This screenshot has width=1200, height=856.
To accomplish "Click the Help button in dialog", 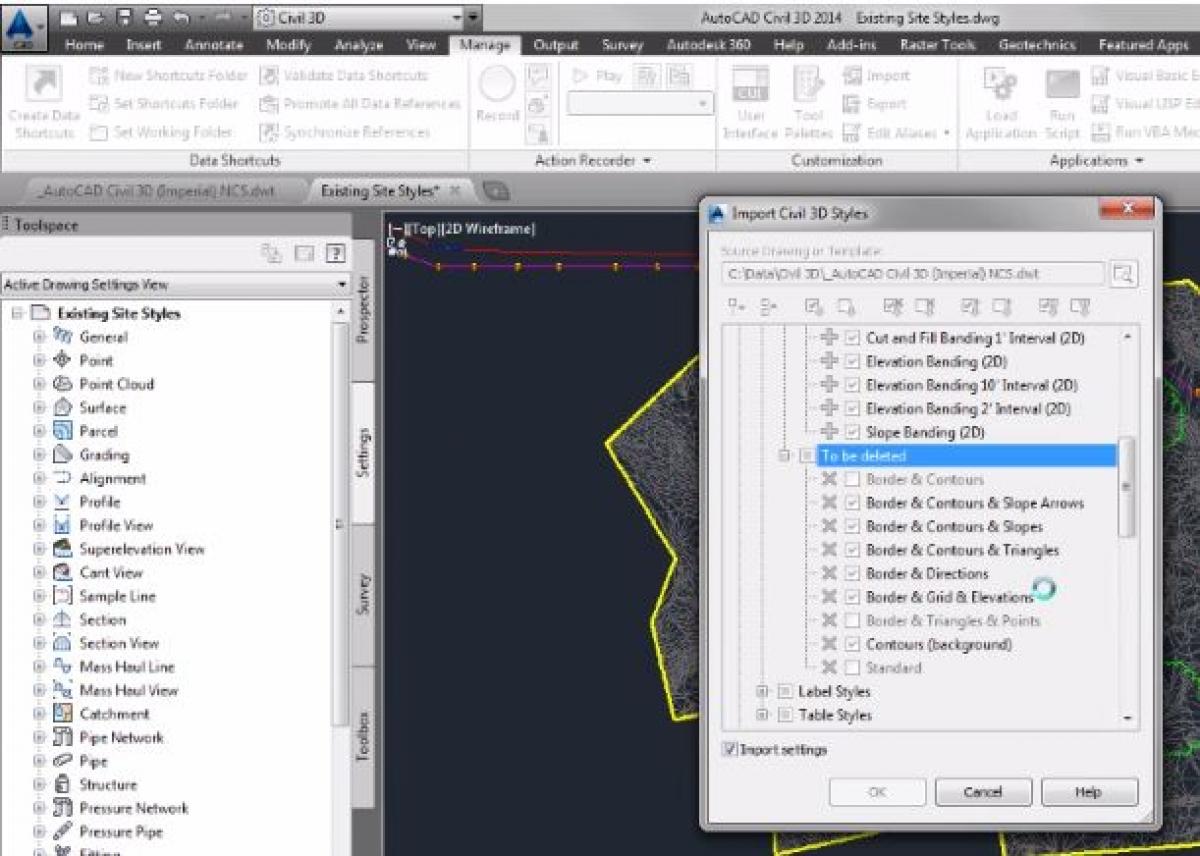I will click(x=1088, y=792).
